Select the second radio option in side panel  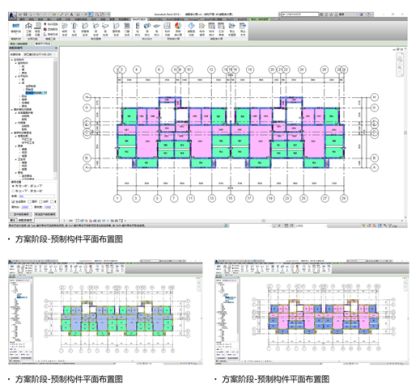[x=13, y=191]
